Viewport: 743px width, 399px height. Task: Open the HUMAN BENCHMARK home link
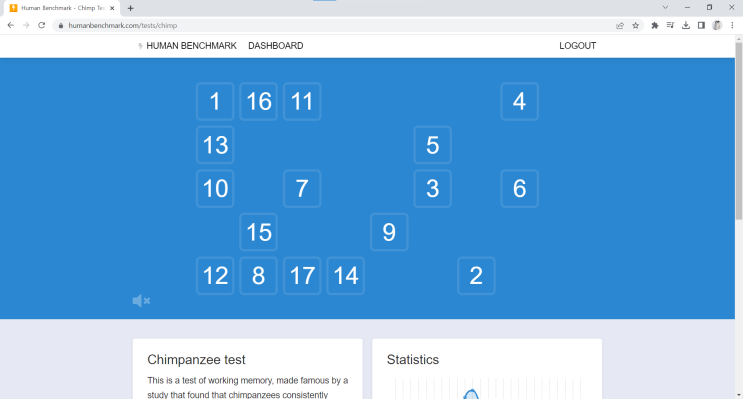point(191,46)
